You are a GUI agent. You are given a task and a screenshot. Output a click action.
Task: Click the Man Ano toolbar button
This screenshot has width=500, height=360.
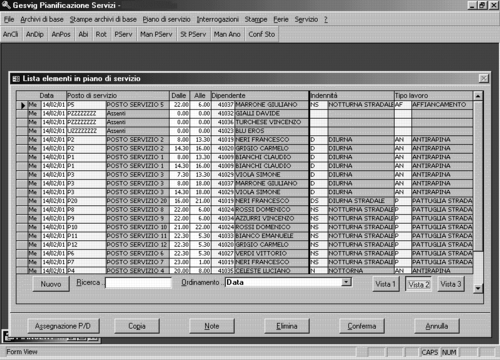[x=227, y=34]
